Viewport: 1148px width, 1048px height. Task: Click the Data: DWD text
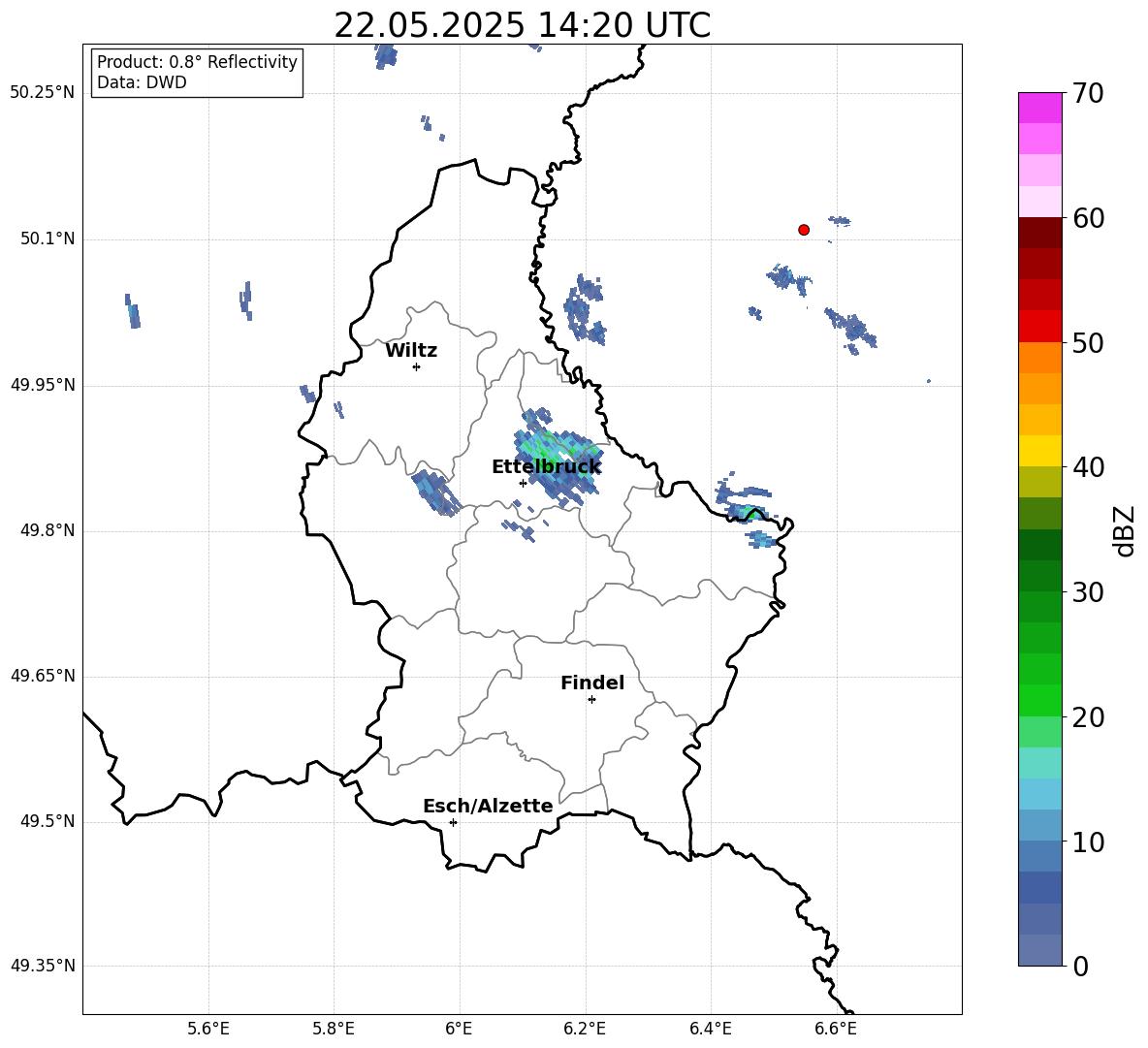142,82
